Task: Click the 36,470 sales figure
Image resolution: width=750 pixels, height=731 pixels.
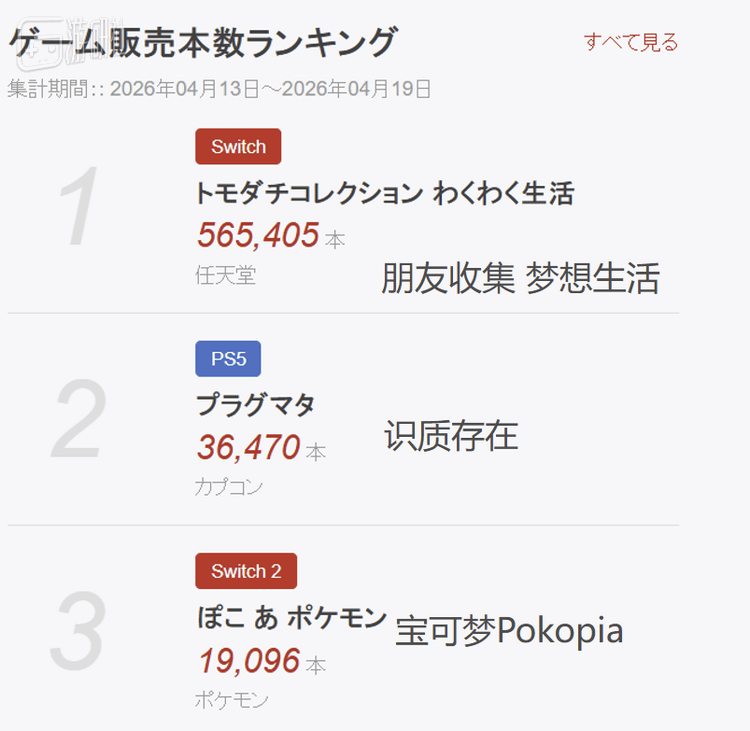Action: [x=249, y=447]
